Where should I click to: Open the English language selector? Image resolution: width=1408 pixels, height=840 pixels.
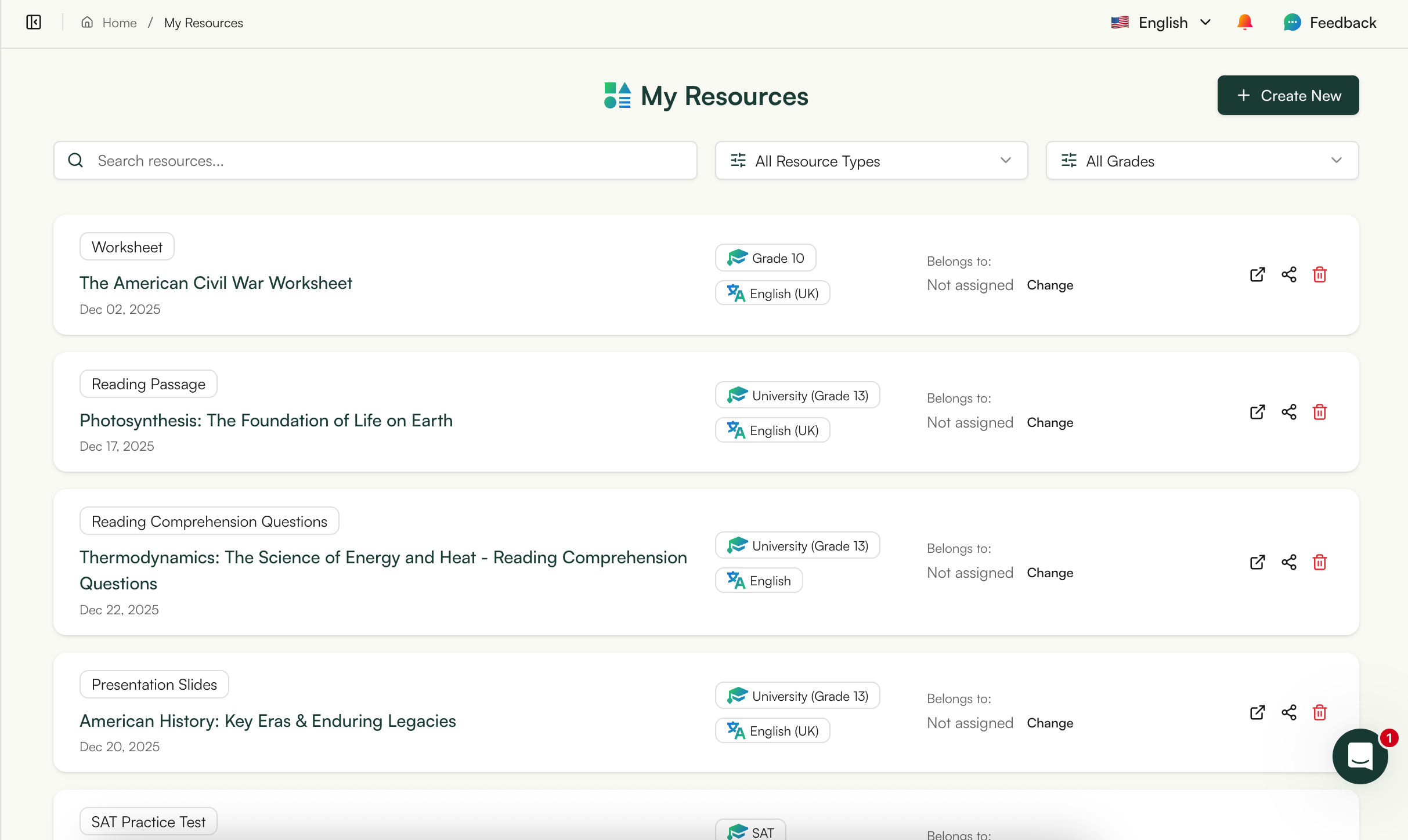(1161, 23)
